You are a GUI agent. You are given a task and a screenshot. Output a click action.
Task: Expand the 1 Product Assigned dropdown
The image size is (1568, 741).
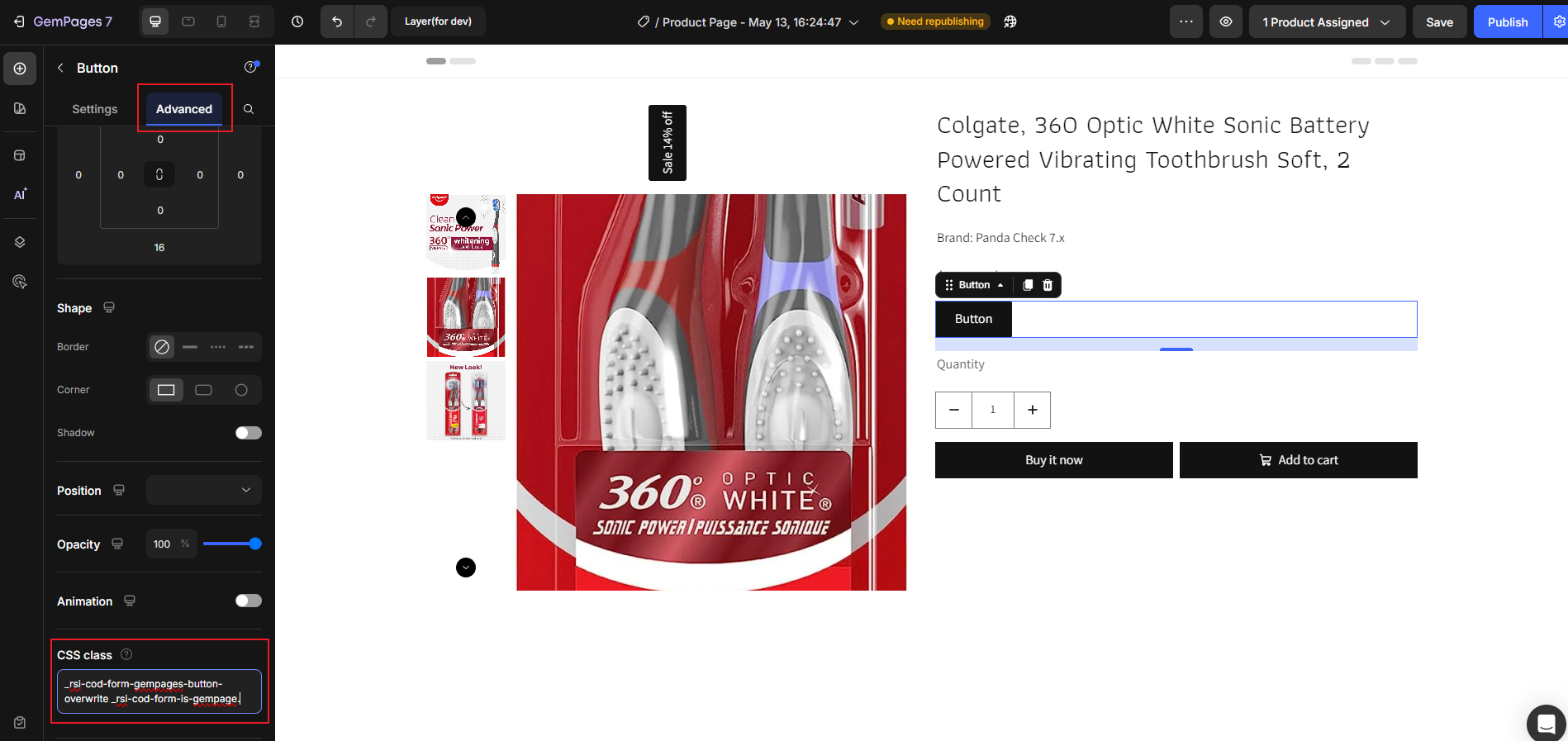1327,22
